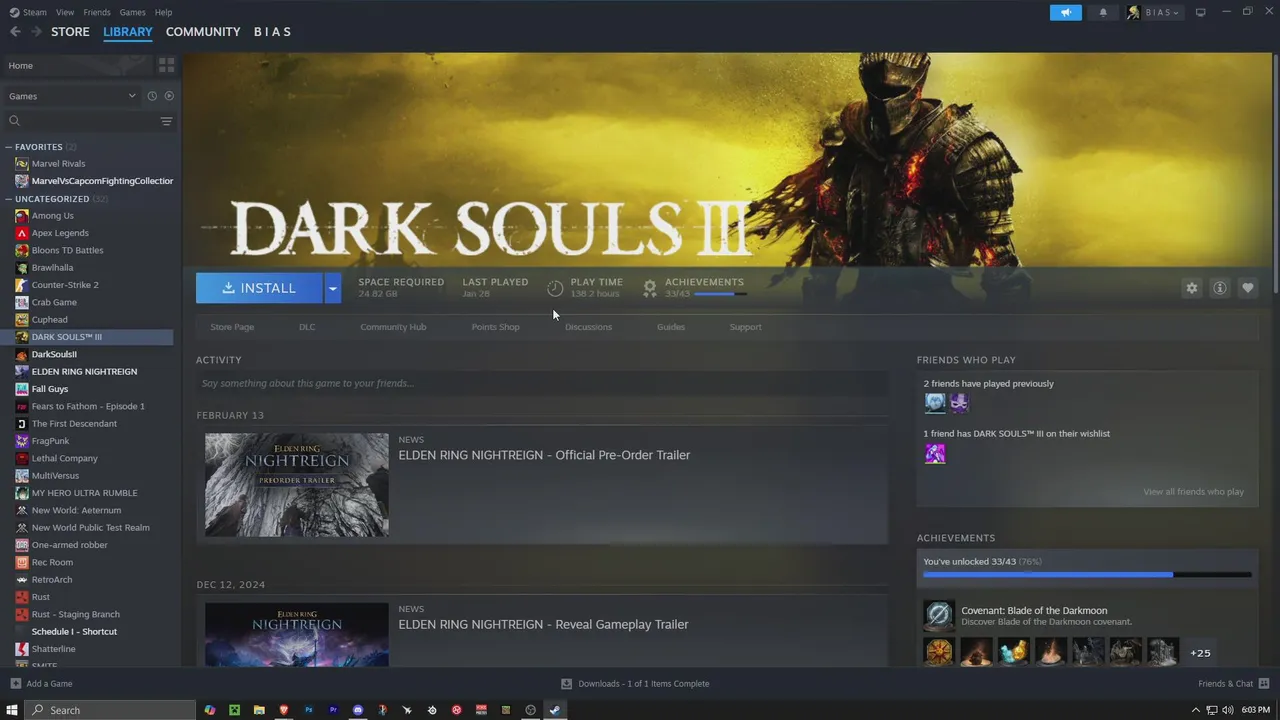1280x720 pixels.
Task: Collapse the UNCATEGORIZED category
Action: click(8, 199)
